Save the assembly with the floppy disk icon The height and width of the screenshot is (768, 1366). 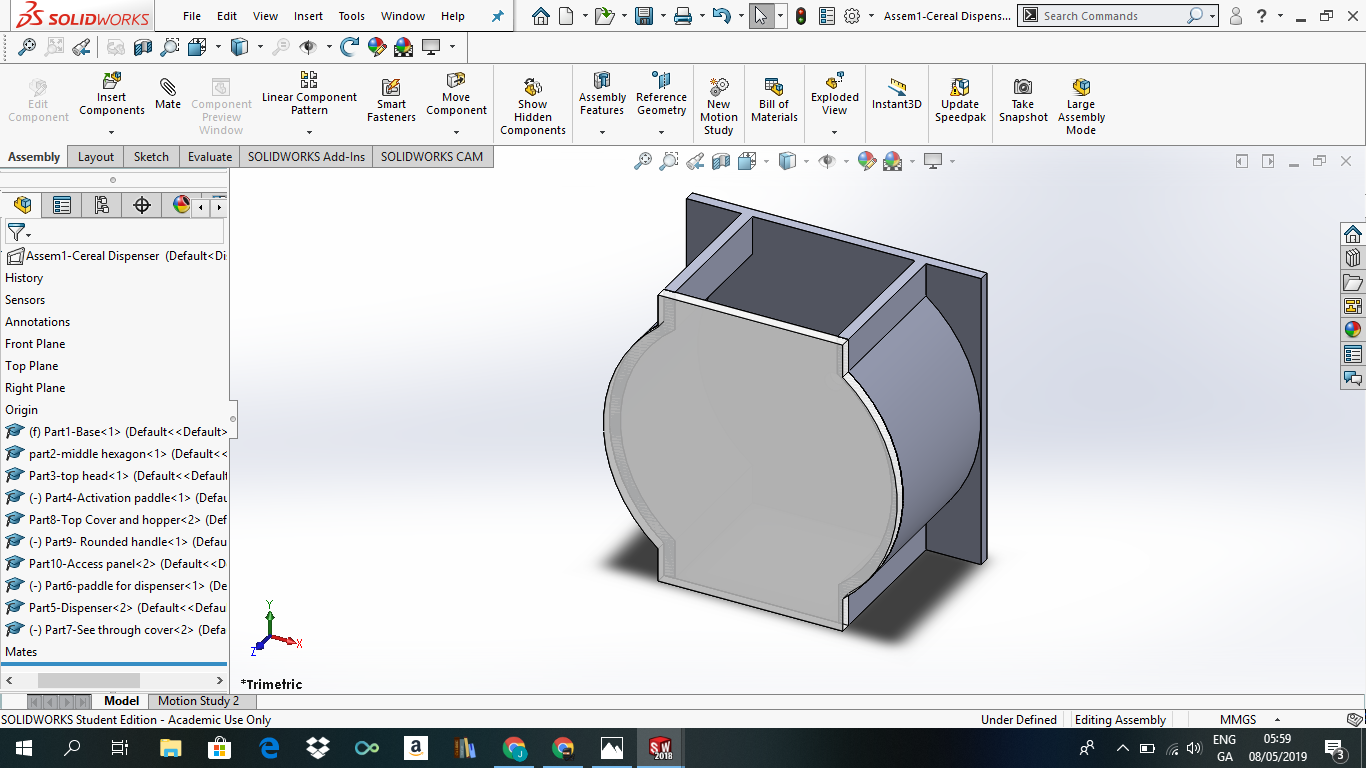[x=644, y=16]
